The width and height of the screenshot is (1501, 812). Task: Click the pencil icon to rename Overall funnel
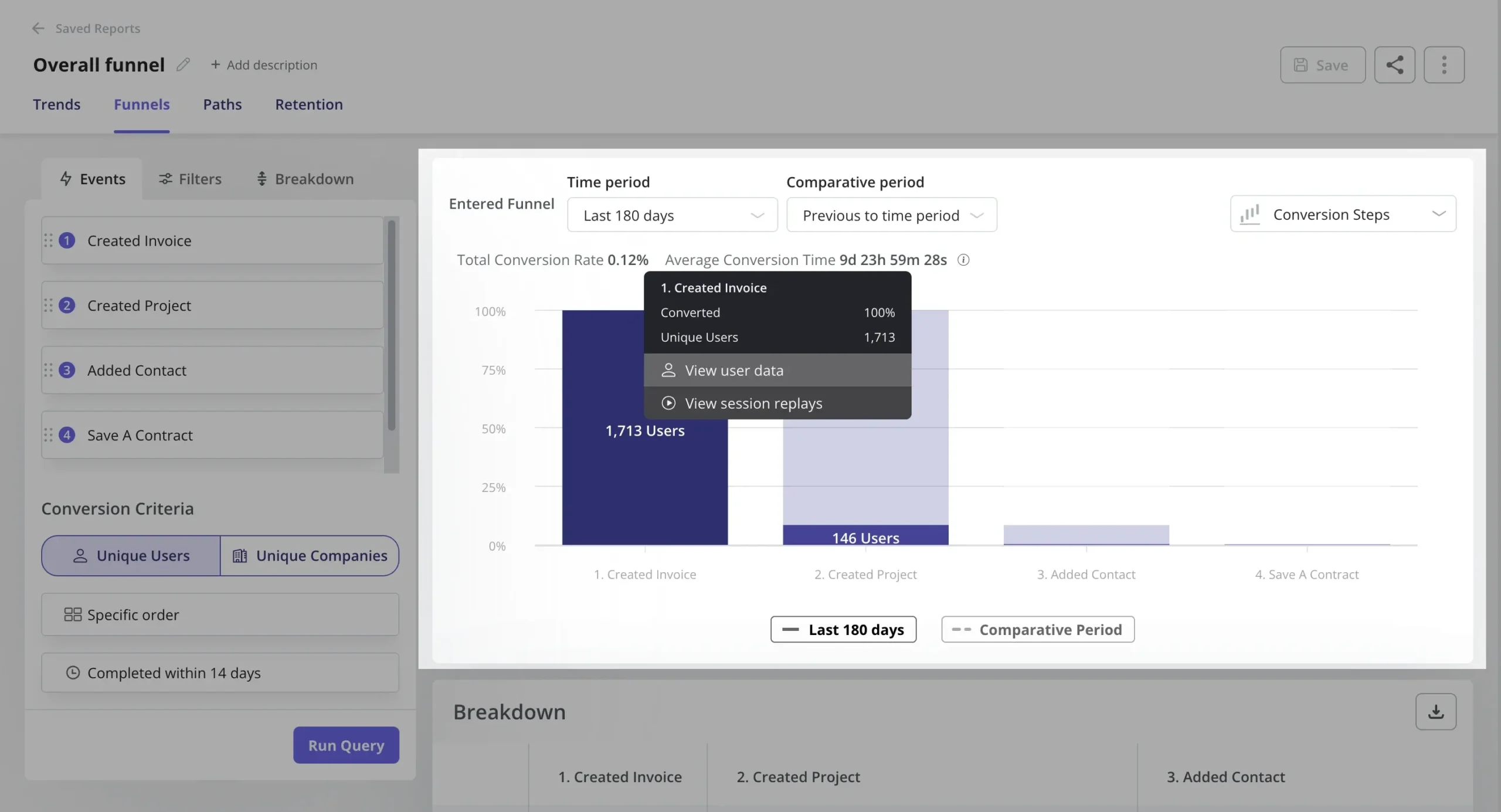(x=182, y=64)
